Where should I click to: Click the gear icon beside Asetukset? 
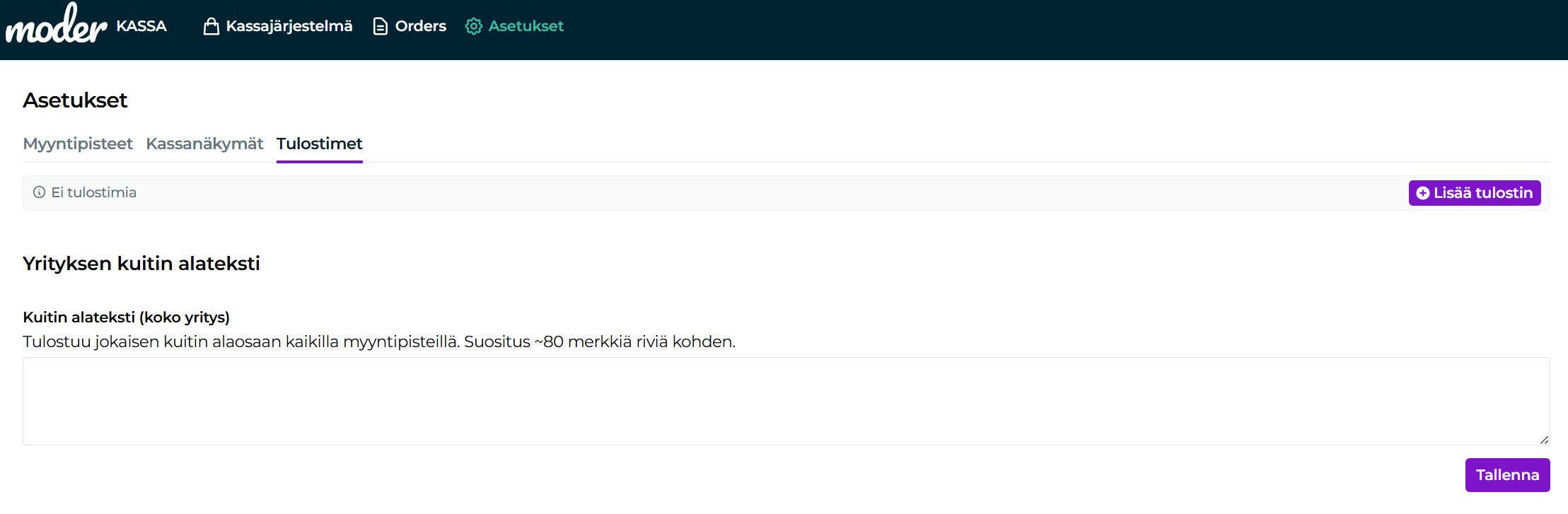point(473,26)
